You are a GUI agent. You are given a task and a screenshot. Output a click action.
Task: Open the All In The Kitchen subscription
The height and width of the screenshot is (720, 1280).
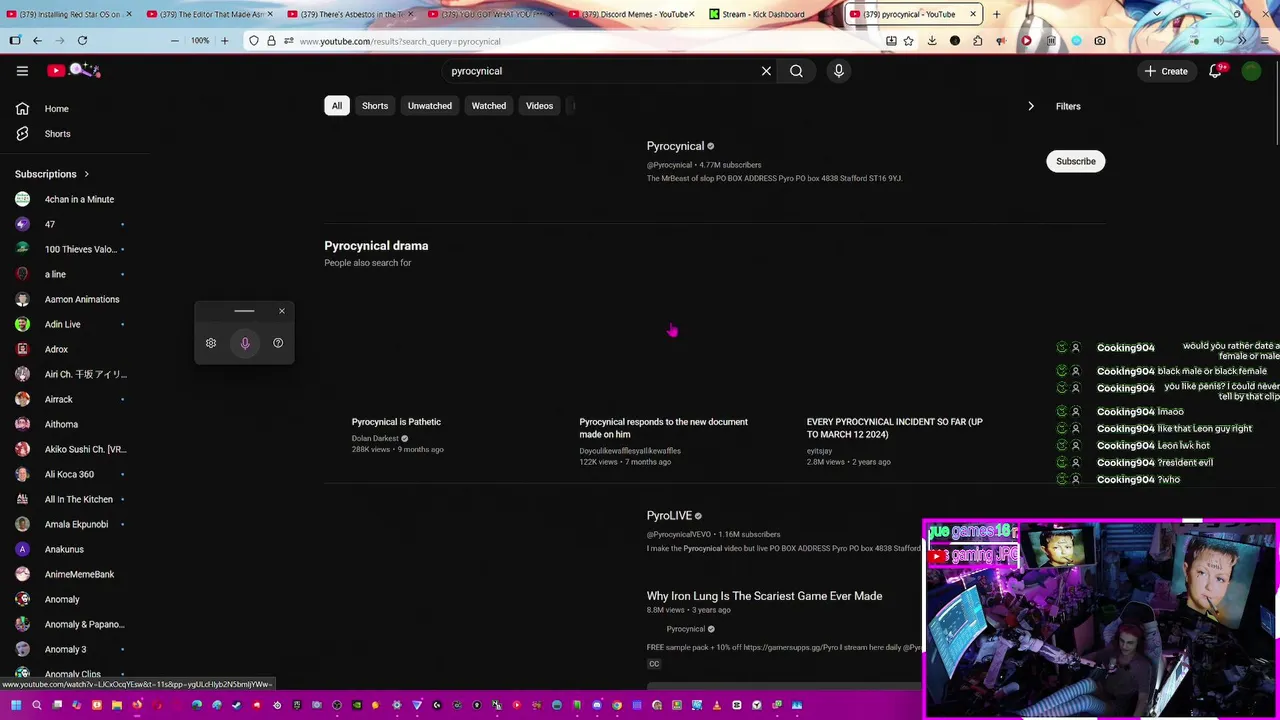coord(79,499)
